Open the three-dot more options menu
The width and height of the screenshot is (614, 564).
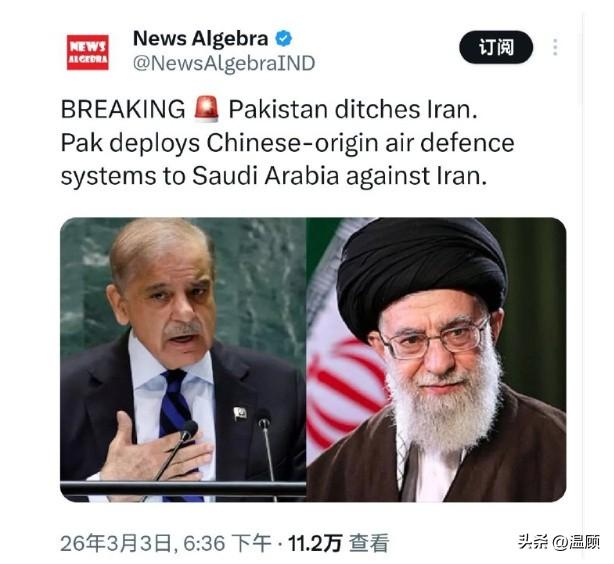click(x=555, y=47)
